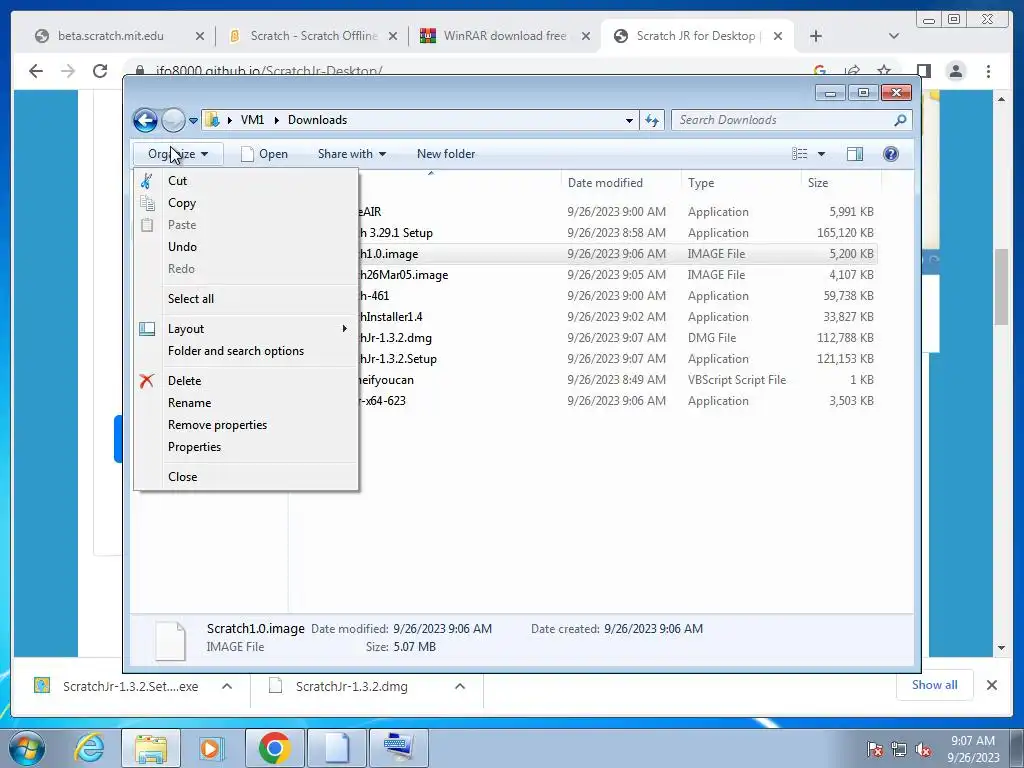
Task: Click Downloads in the address breadcrumb
Action: click(x=317, y=120)
